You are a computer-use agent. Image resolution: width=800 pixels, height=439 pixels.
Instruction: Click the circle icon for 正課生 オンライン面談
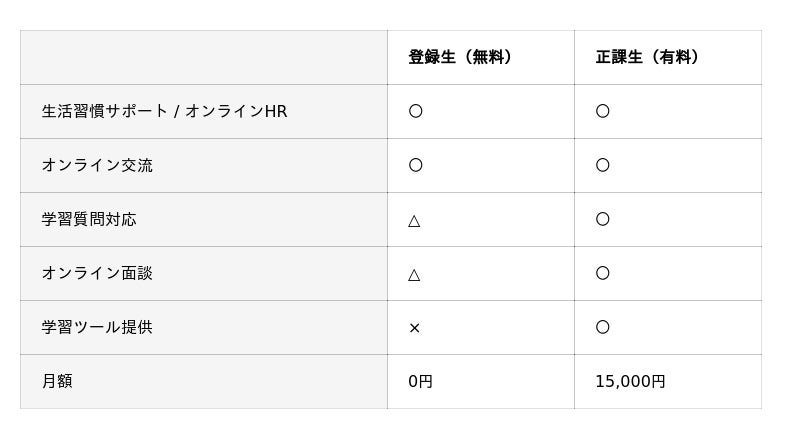602,274
